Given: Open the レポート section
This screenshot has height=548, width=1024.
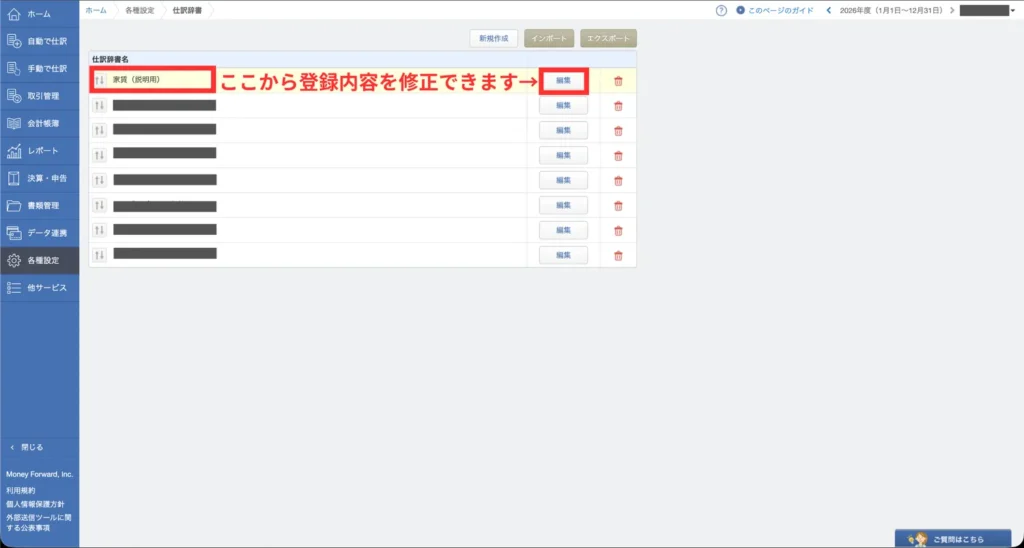Looking at the screenshot, I should 39,151.
